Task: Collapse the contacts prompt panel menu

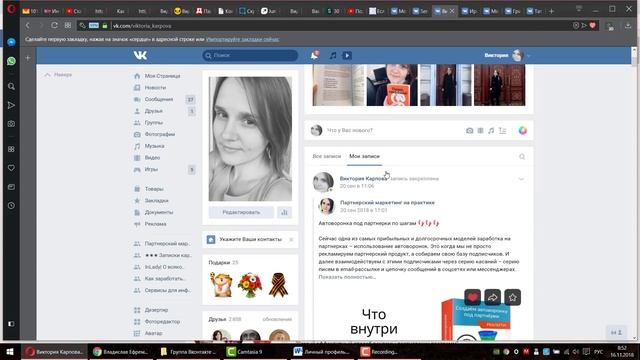Action: pos(291,240)
